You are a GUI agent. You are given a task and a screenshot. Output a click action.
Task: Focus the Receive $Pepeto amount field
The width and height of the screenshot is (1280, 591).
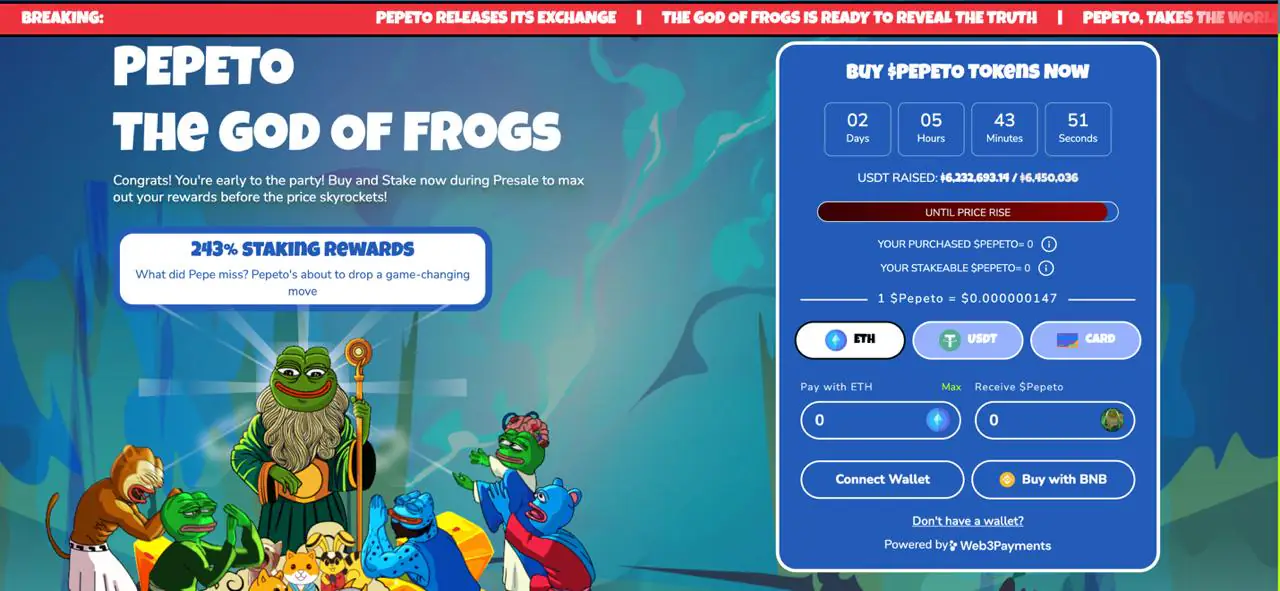[x=1055, y=420]
